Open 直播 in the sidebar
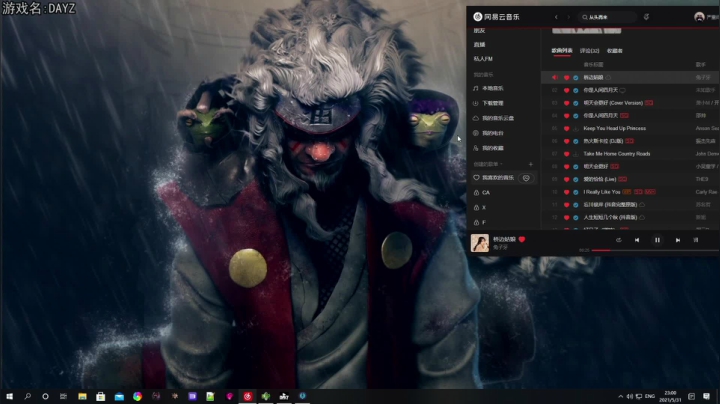 point(479,45)
